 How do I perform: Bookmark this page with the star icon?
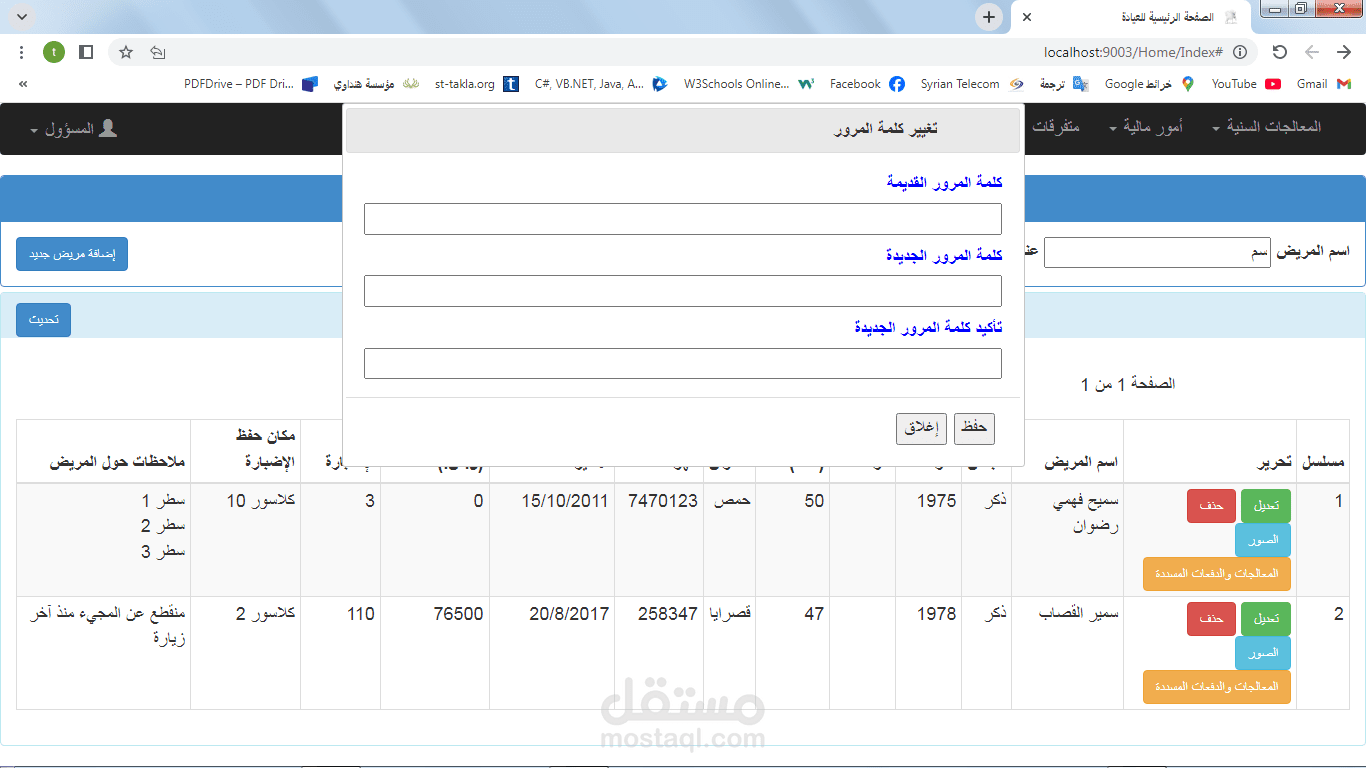126,52
